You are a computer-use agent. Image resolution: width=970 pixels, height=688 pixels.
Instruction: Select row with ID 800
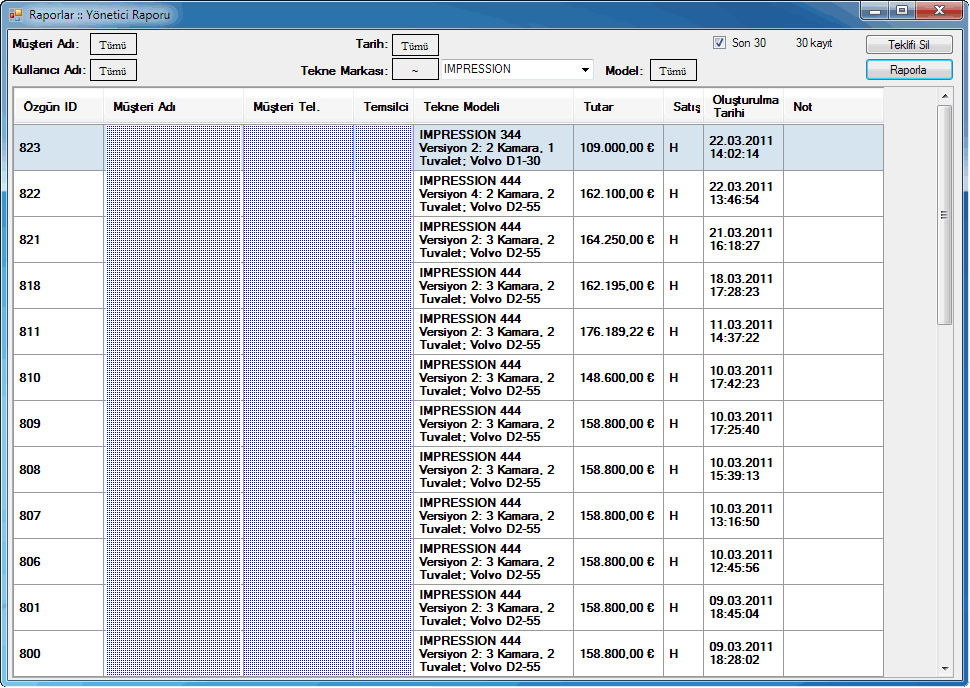449,653
